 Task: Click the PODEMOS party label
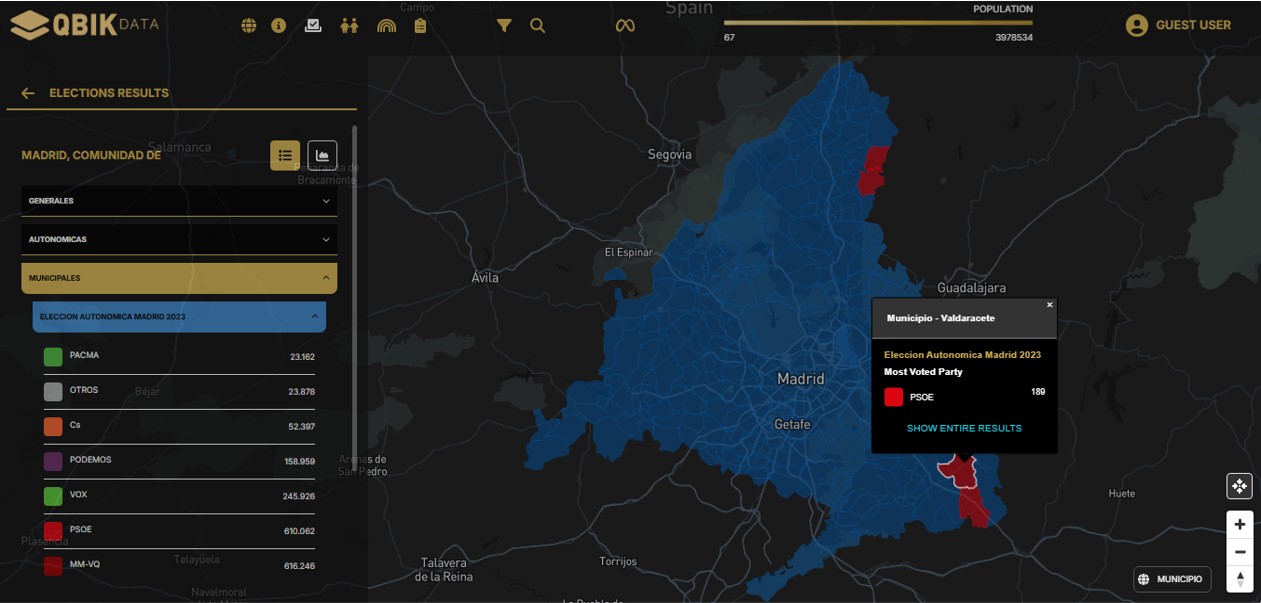point(91,460)
